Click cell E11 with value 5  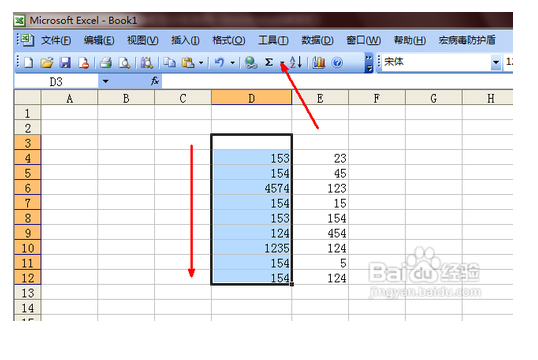pos(320,263)
